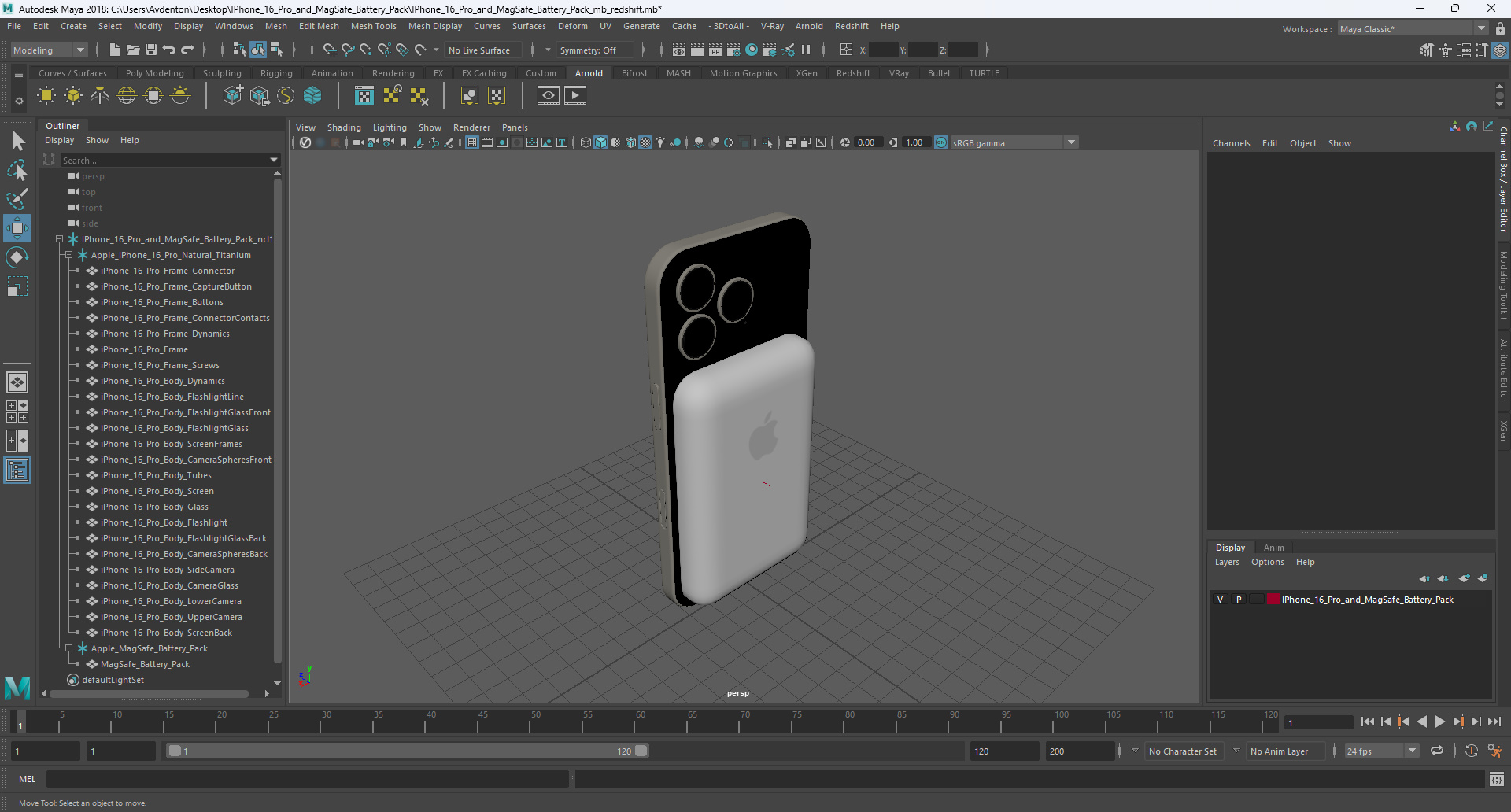The image size is (1511, 812).
Task: Go to the end of playback range
Action: click(1494, 722)
